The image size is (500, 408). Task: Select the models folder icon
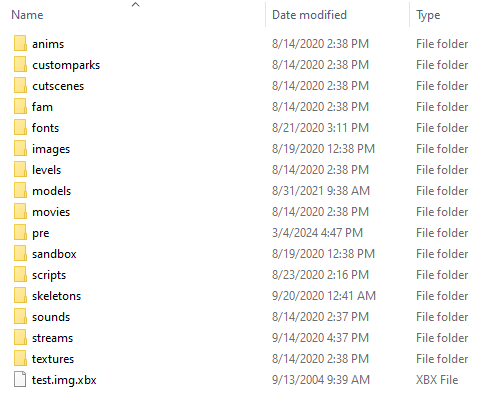pos(20,191)
